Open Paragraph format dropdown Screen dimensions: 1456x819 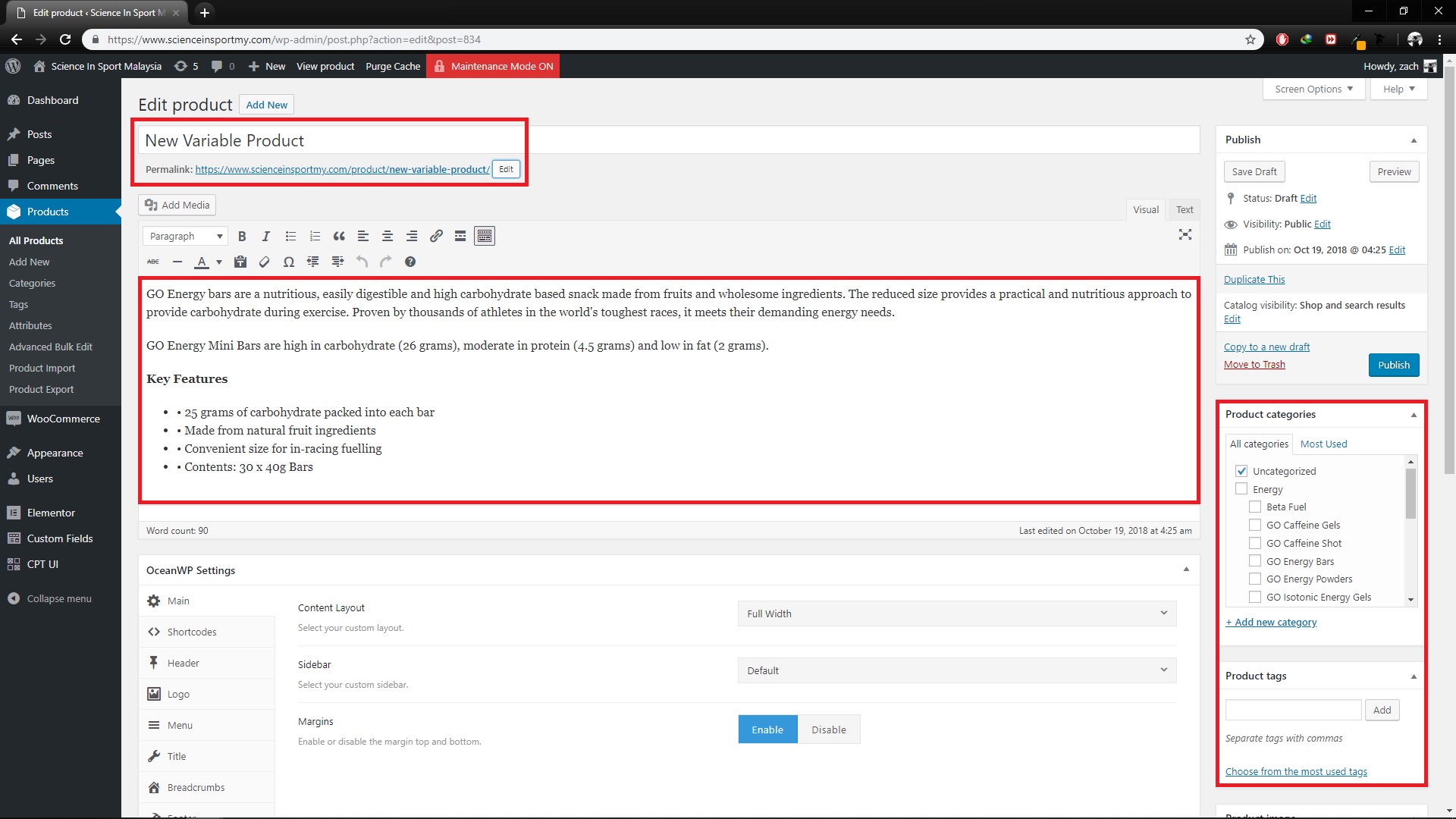185,237
